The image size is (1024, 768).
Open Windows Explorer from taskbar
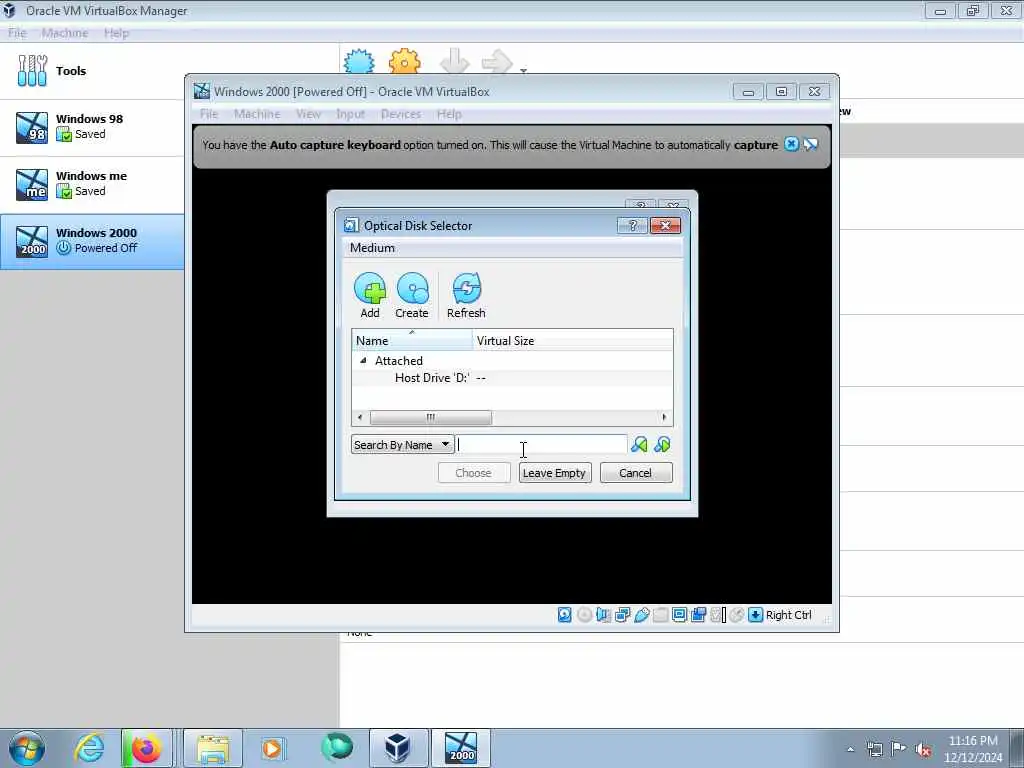tap(213, 748)
